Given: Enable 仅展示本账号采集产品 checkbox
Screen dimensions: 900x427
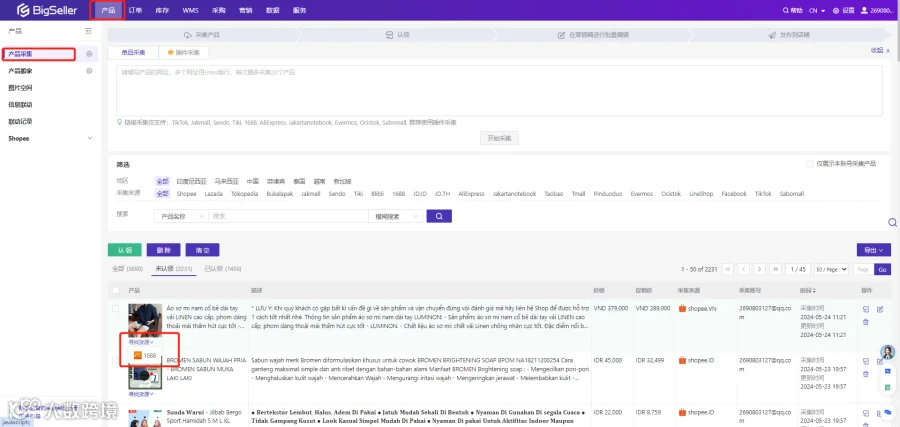Looking at the screenshot, I should (x=810, y=164).
